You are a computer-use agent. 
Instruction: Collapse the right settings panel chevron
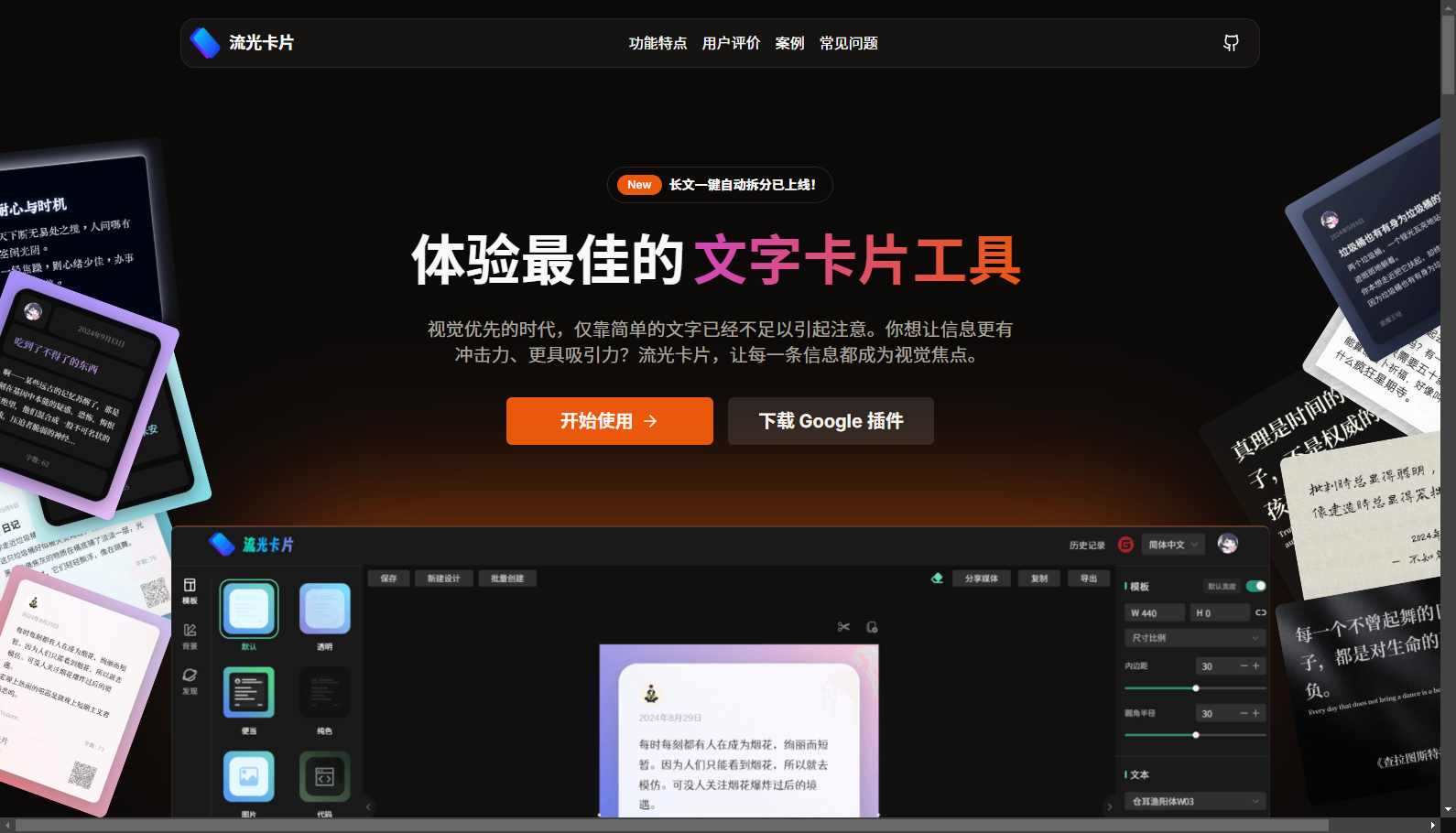1110,806
